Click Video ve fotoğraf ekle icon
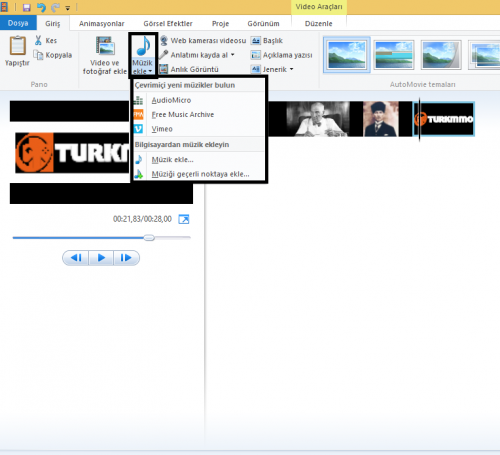The width and height of the screenshot is (500, 455). click(x=105, y=46)
